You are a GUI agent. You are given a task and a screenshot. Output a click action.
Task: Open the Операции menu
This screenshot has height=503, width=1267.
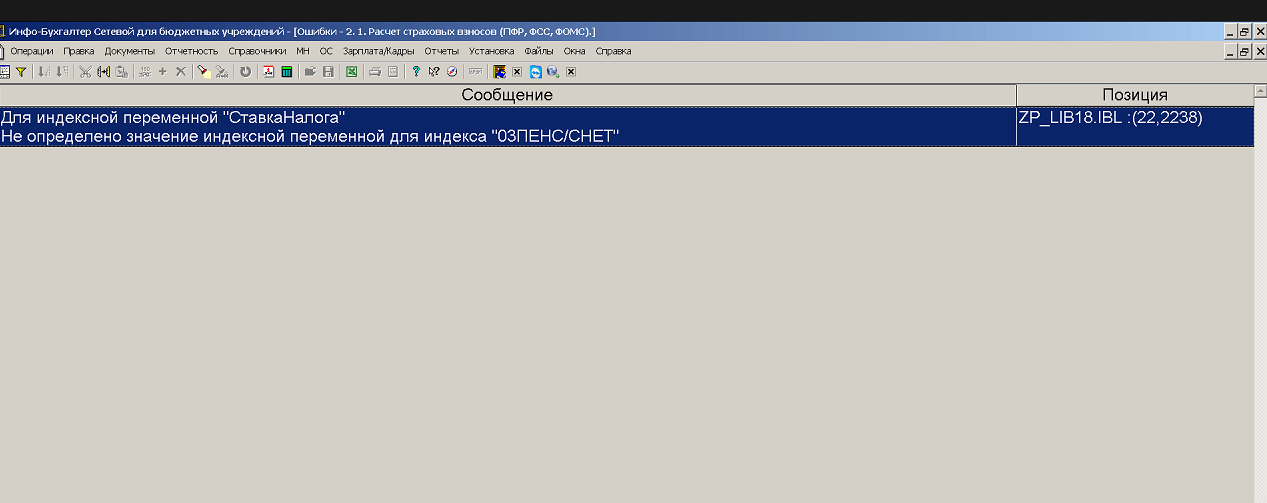point(32,51)
